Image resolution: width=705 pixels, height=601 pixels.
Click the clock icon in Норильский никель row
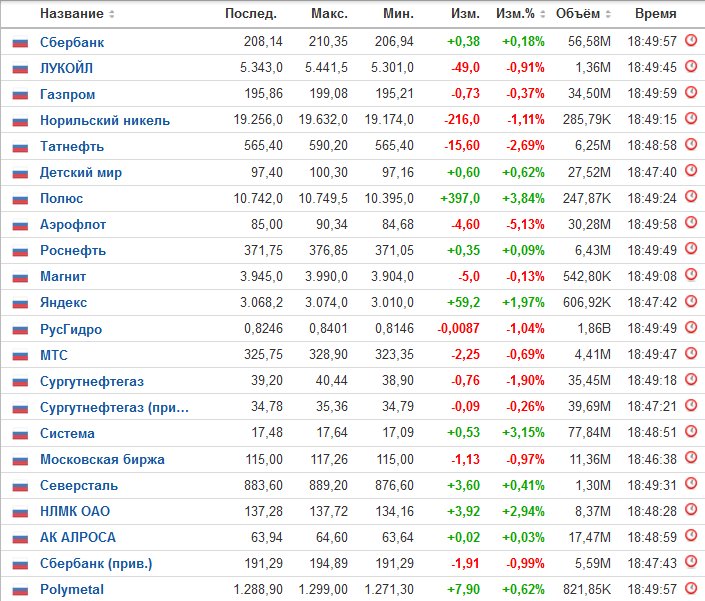tap(691, 119)
